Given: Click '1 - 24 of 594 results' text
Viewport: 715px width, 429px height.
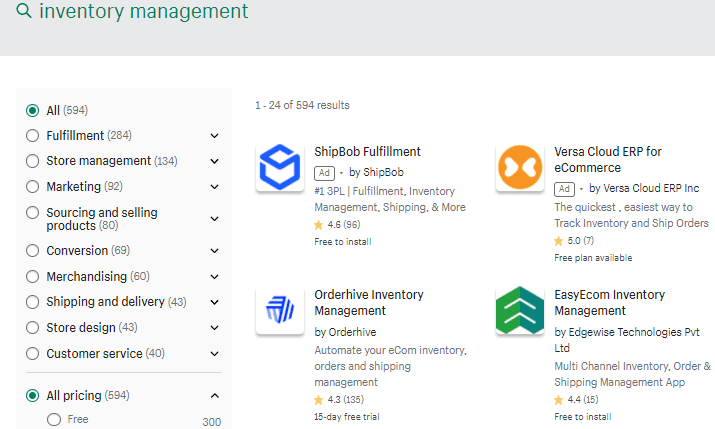Looking at the screenshot, I should pos(302,105).
